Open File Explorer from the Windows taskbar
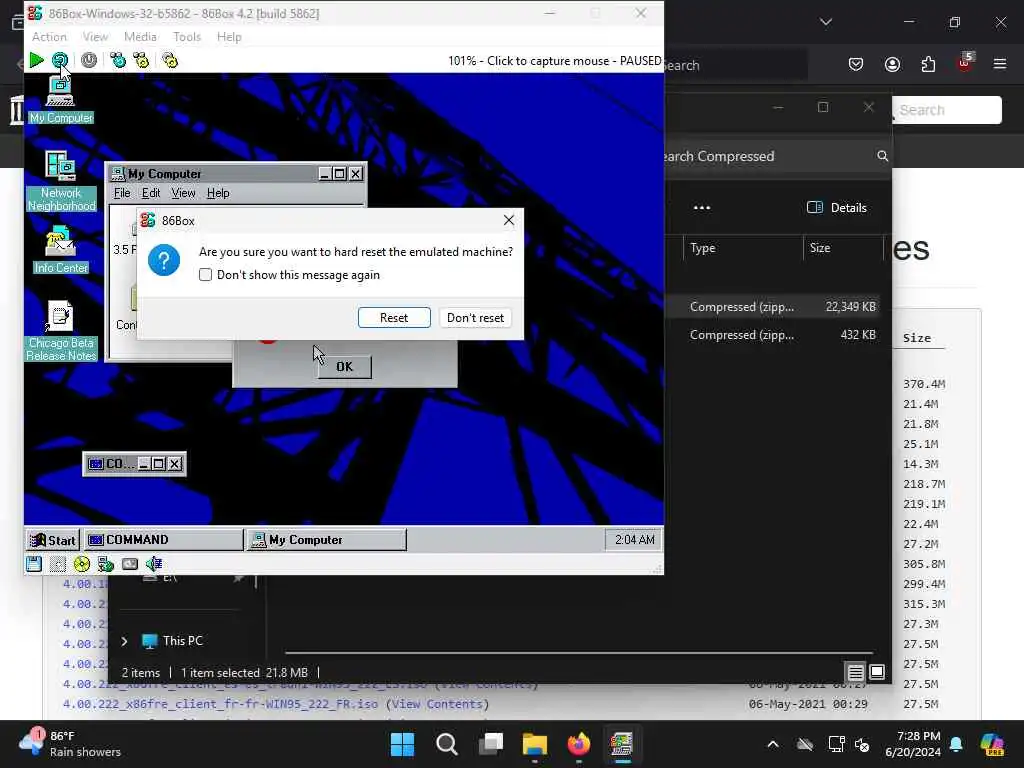 pos(535,744)
